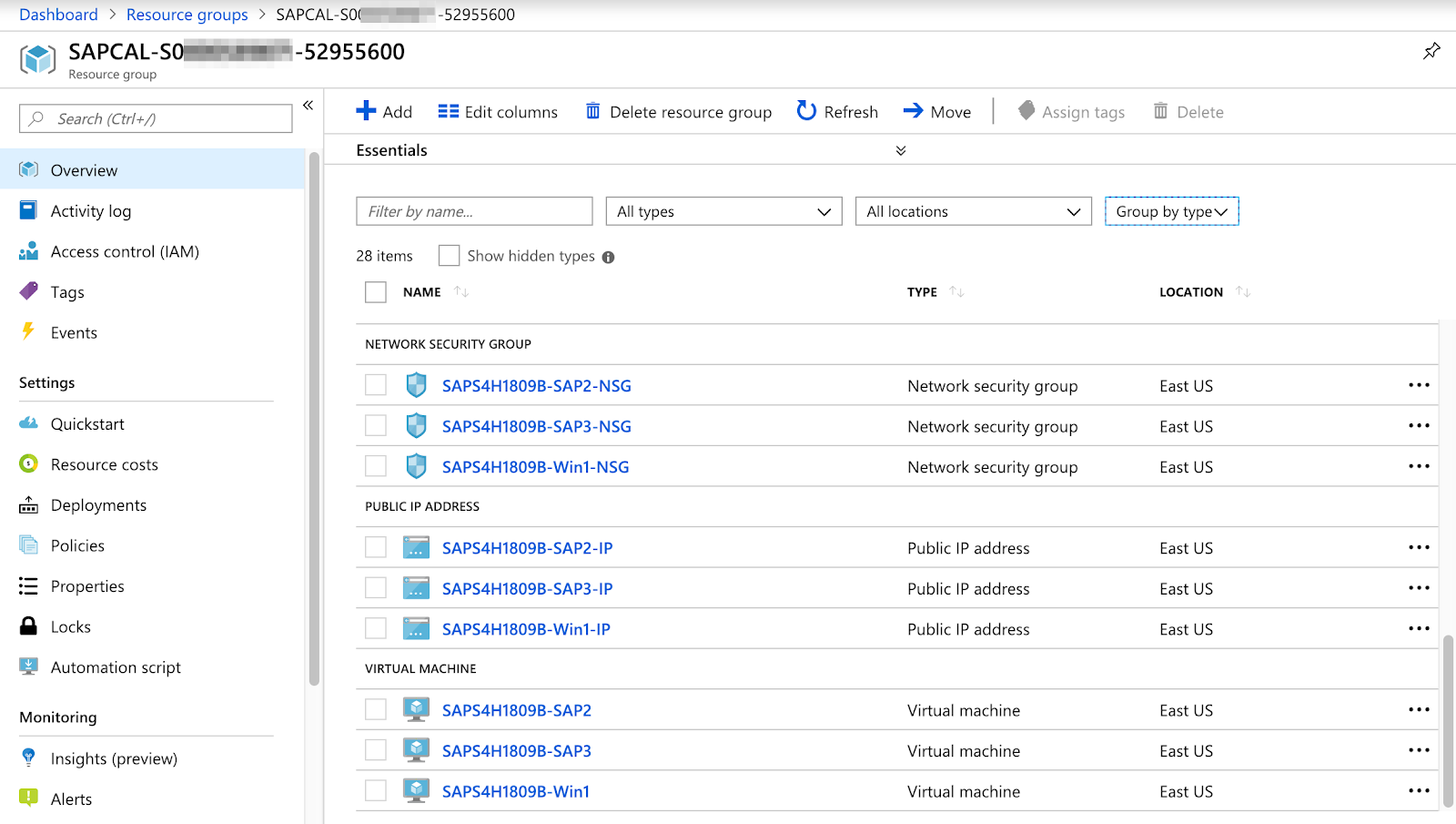
Task: Click the resource group cube icon in header
Action: (38, 60)
